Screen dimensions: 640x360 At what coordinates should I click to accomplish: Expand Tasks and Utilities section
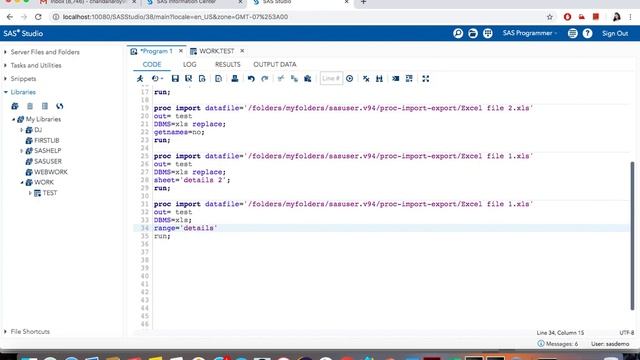5,65
